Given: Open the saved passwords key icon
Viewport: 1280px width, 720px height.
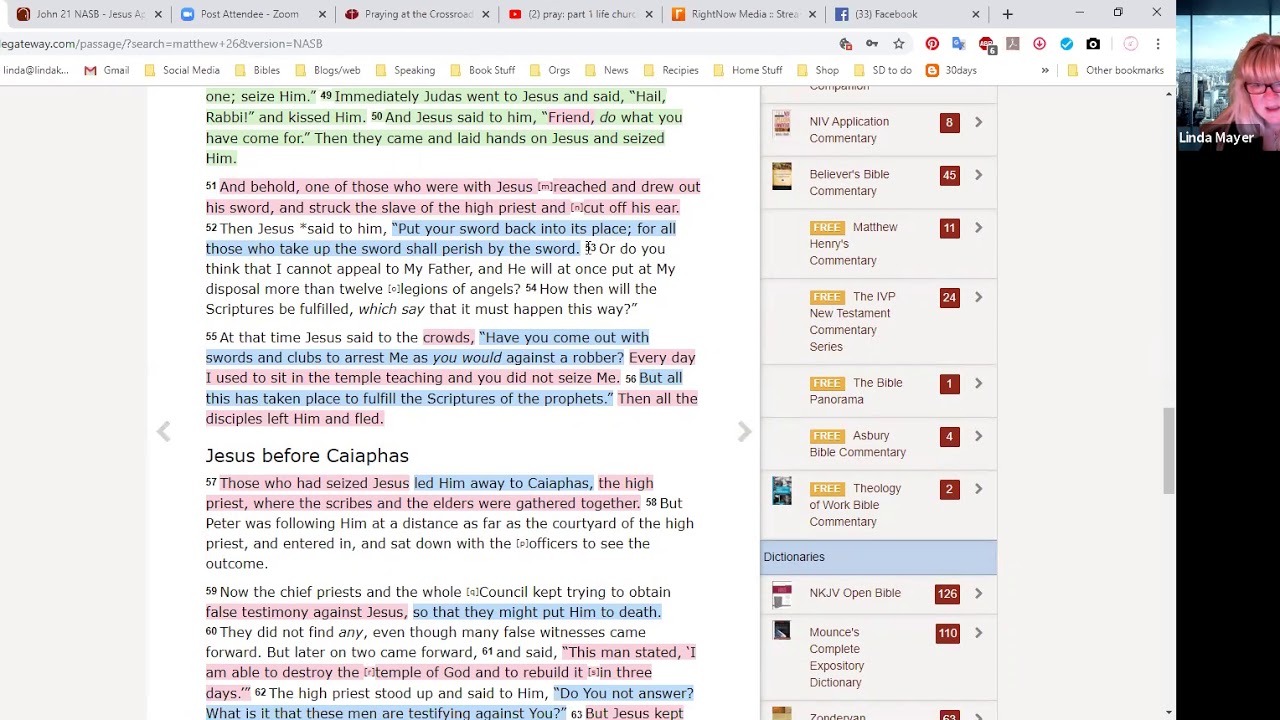Looking at the screenshot, I should click(x=872, y=44).
